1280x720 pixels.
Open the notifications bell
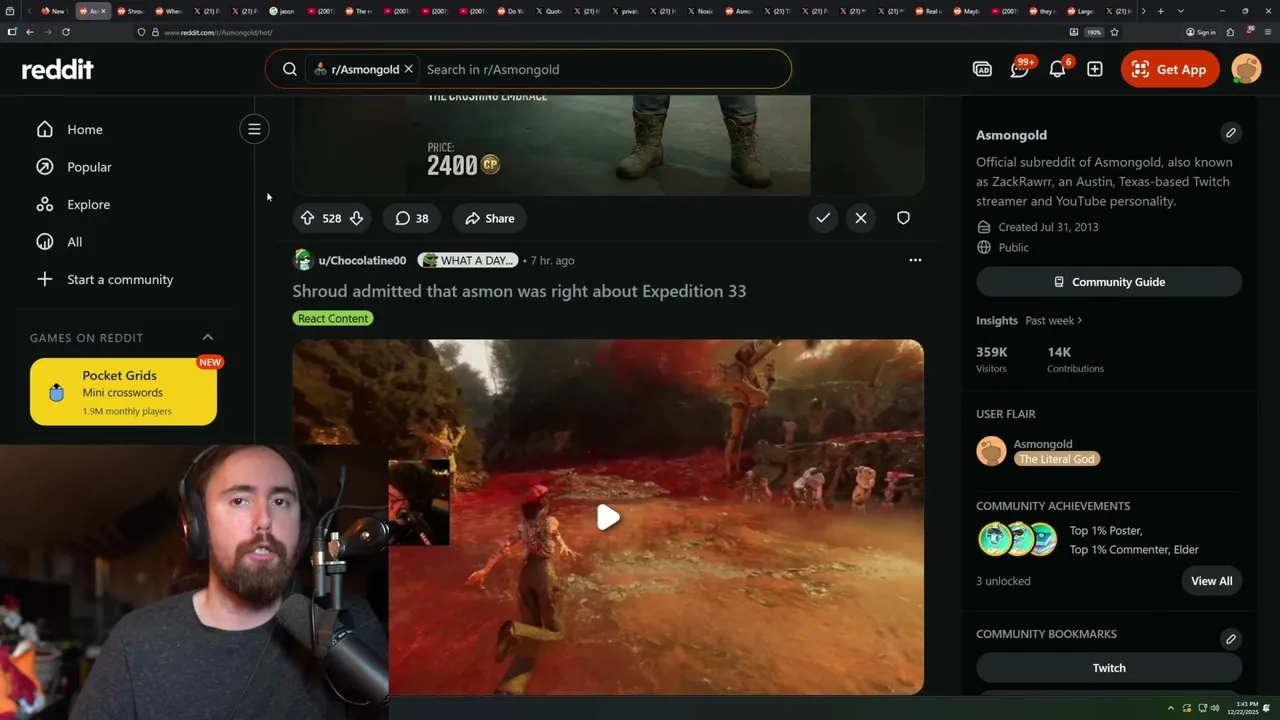[x=1057, y=69]
